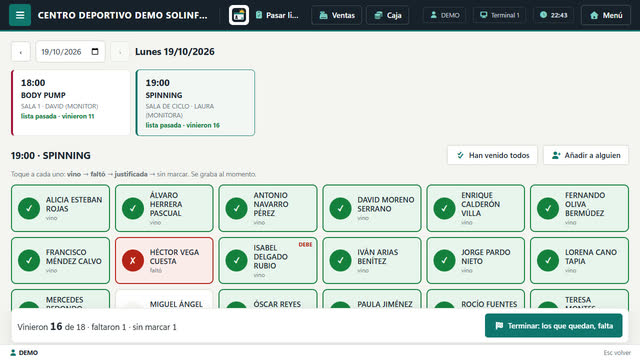Select Terminal 1 in header
The image size is (640, 360).
pyautogui.click(x=500, y=15)
